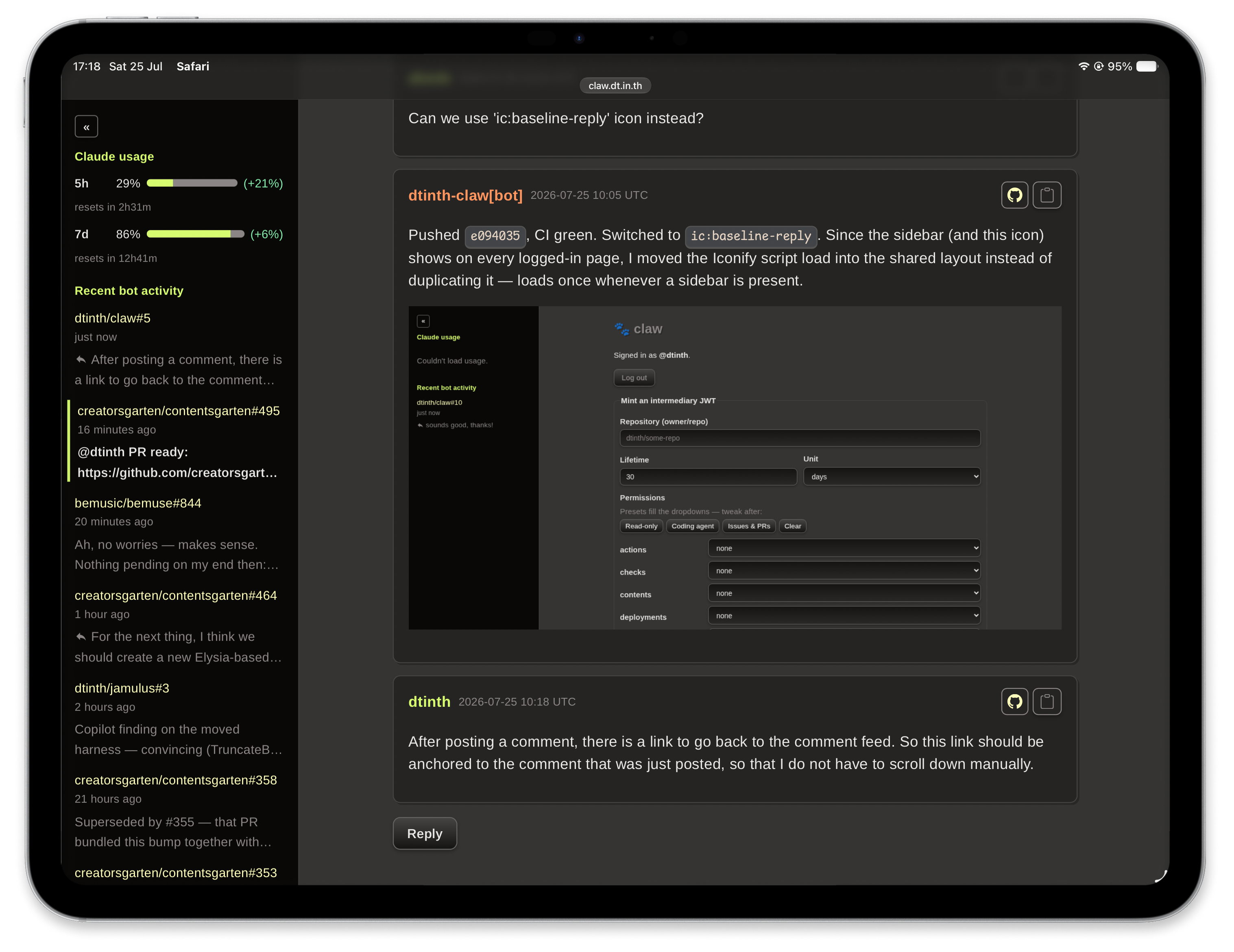The height and width of the screenshot is (952, 1234).
Task: Open GitHub link on dtinth-claw[bot] comment
Action: click(1014, 195)
